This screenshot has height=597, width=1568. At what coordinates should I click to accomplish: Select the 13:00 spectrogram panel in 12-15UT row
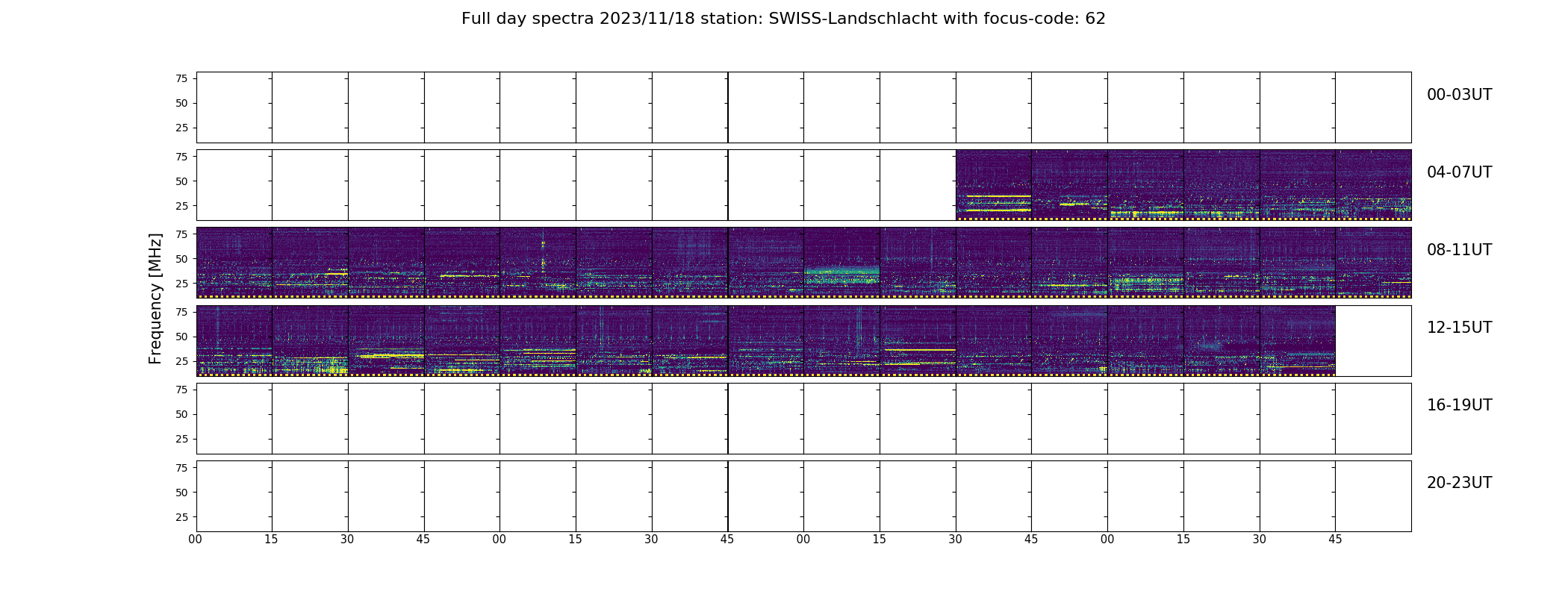[x=538, y=340]
